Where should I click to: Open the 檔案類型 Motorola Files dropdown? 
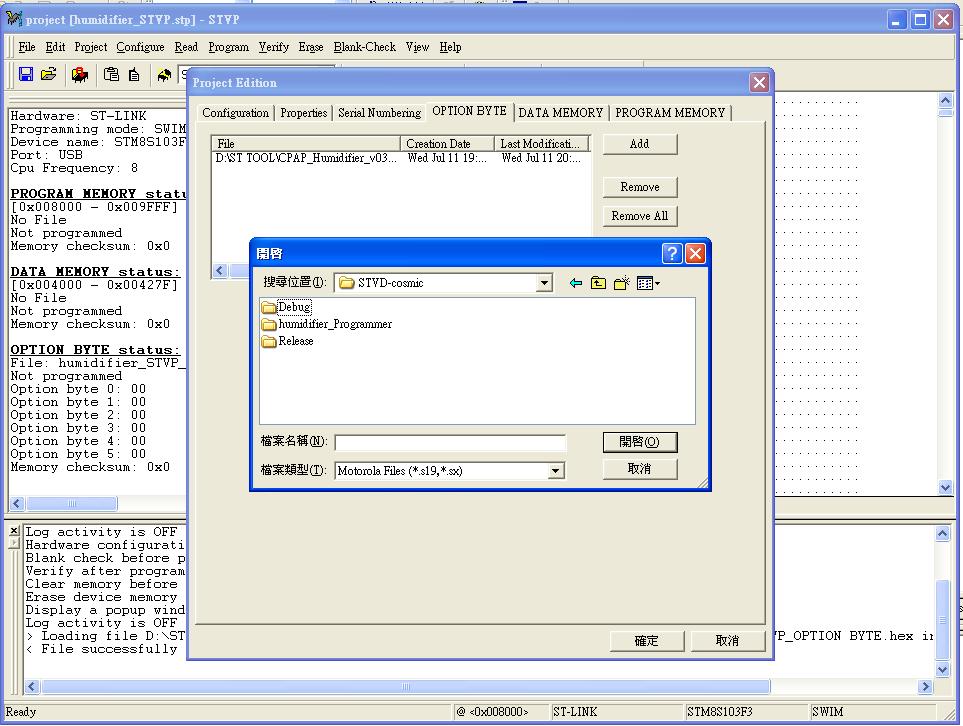(556, 471)
